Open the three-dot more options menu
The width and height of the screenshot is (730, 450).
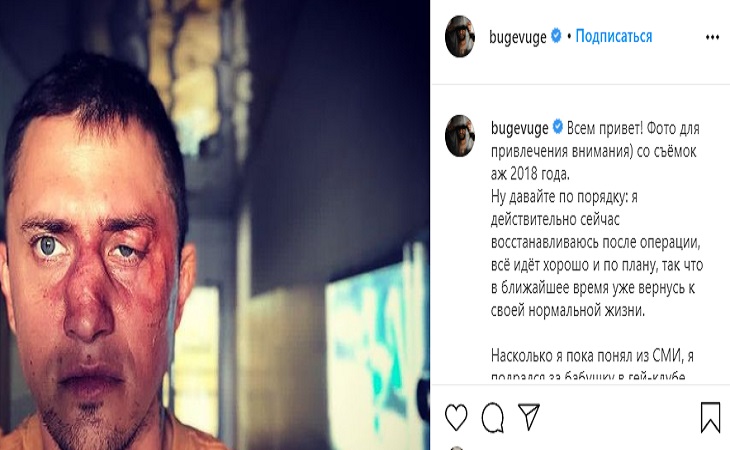point(712,37)
